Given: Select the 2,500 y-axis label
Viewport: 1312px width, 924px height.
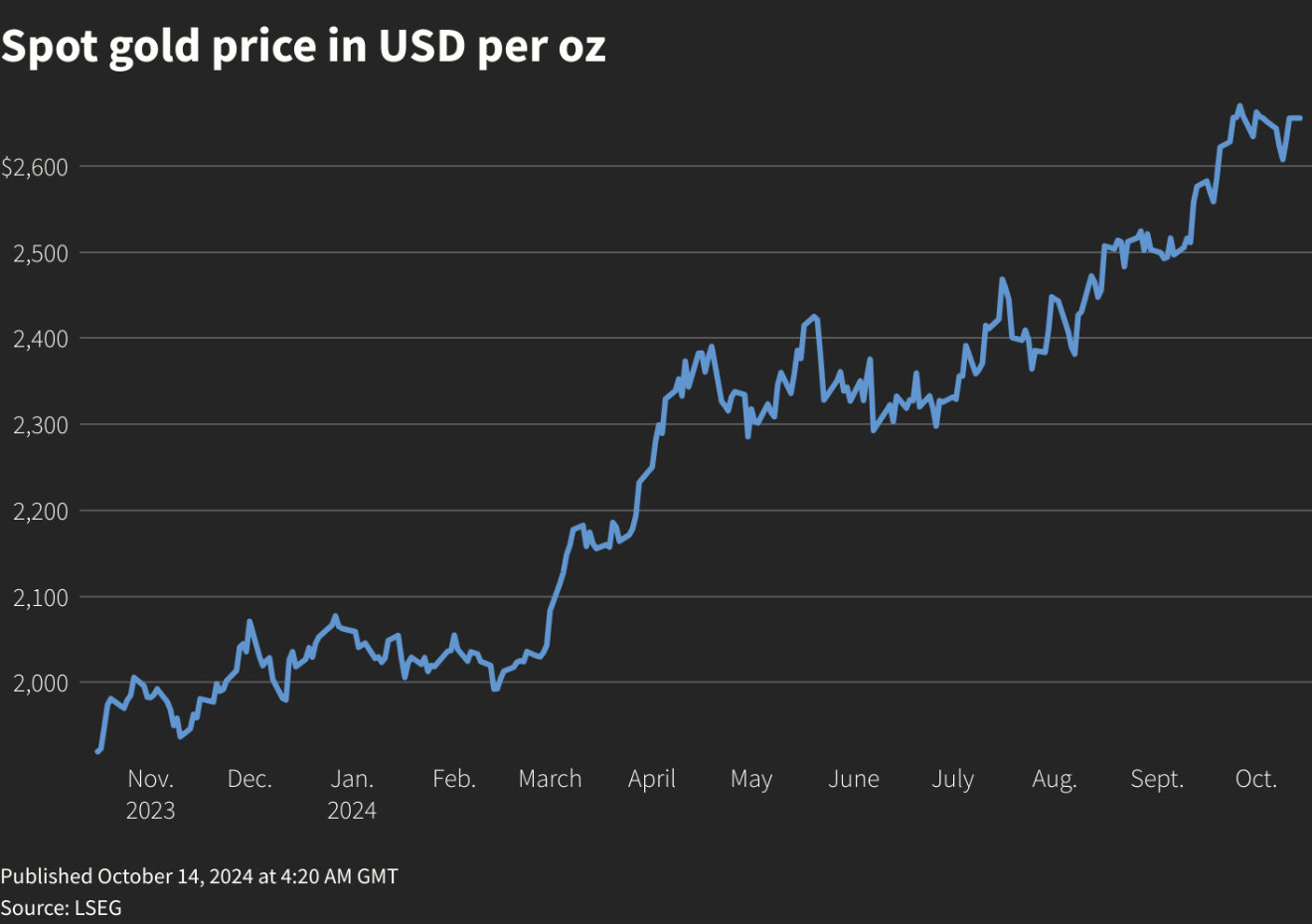Looking at the screenshot, I should tap(41, 253).
